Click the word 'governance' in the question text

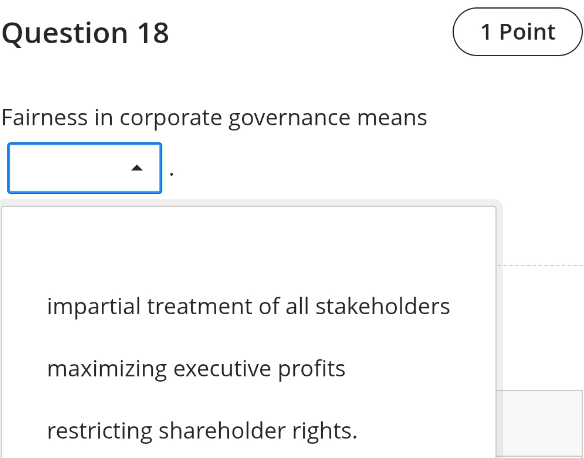289,118
